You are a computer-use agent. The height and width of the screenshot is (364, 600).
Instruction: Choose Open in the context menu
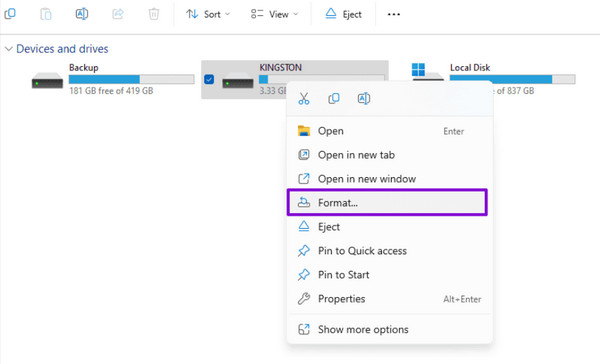point(390,131)
